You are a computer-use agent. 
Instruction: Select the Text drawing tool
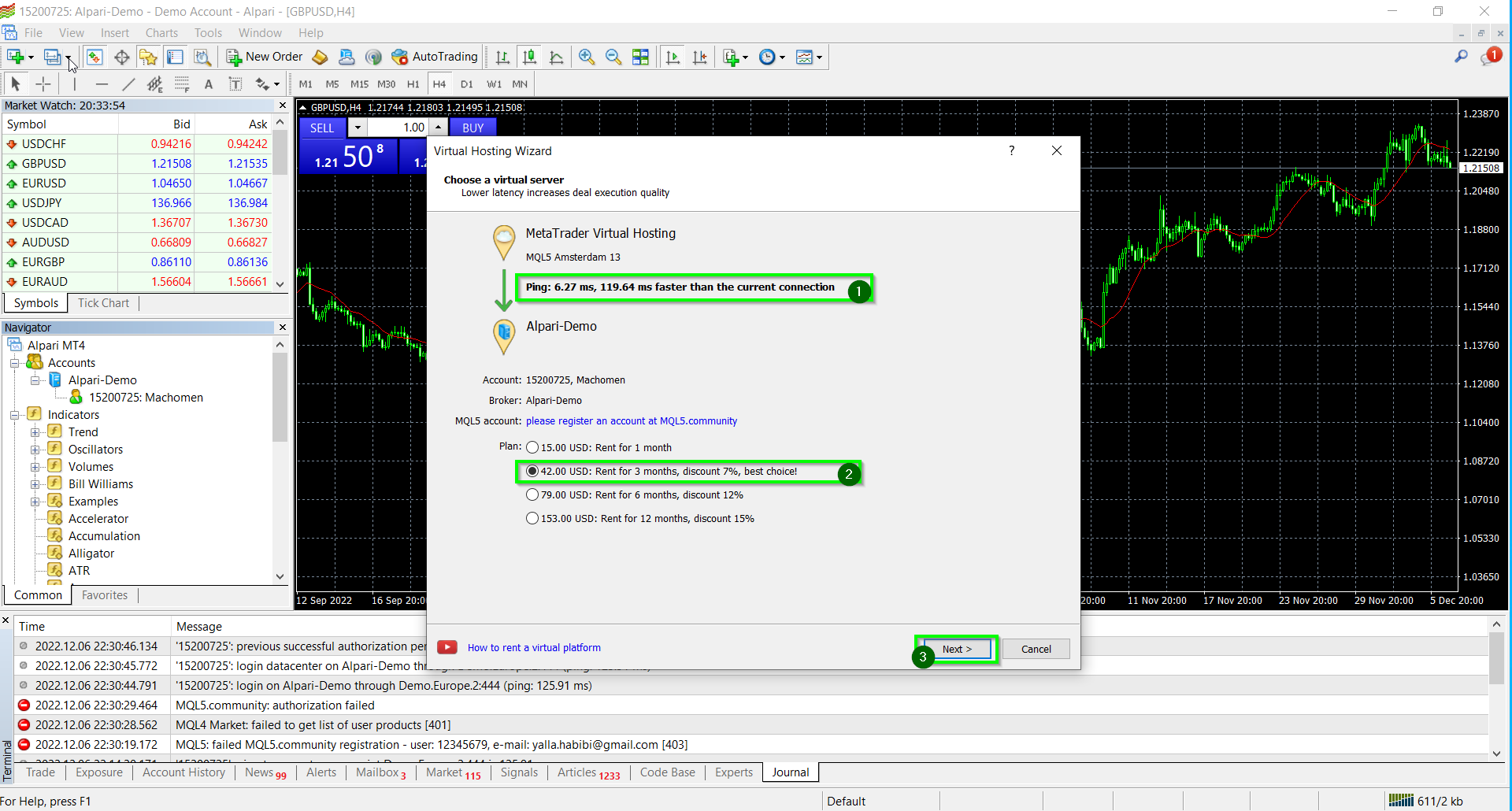click(209, 83)
